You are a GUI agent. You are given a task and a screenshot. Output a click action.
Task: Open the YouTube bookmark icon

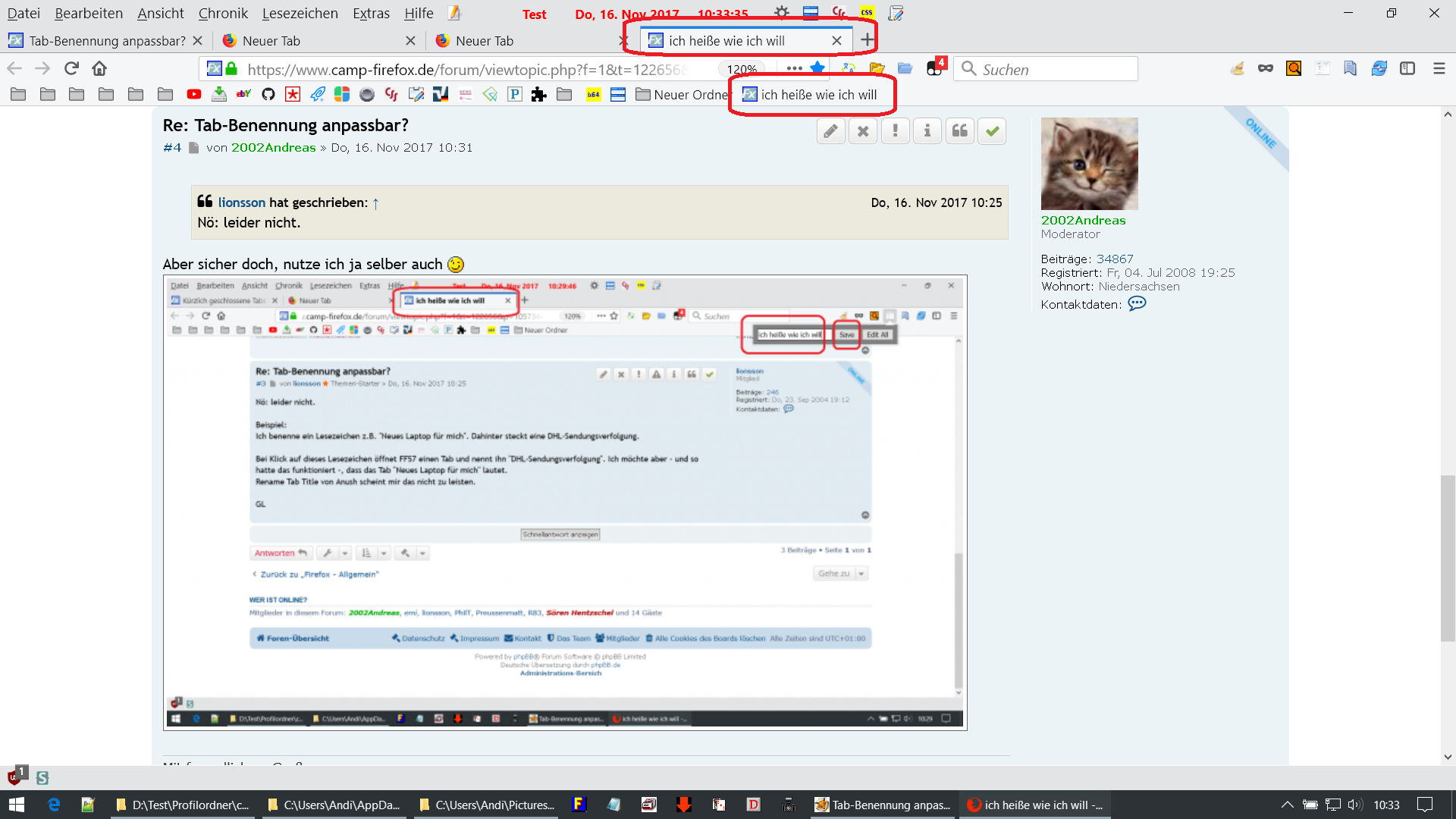click(194, 94)
